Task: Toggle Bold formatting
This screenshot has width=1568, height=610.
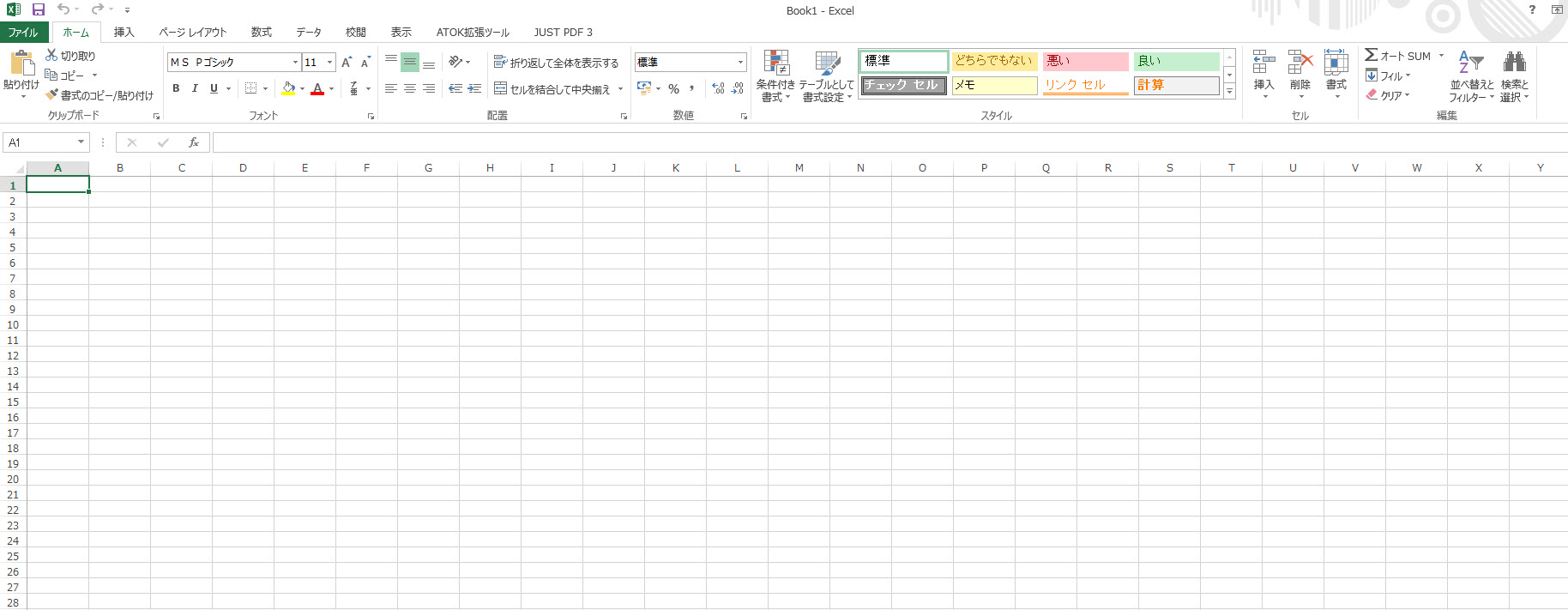Action: 176,88
